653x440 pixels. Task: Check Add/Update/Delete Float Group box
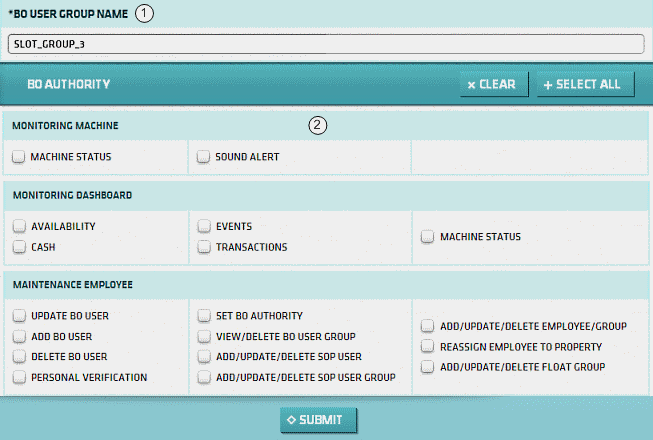tap(427, 367)
